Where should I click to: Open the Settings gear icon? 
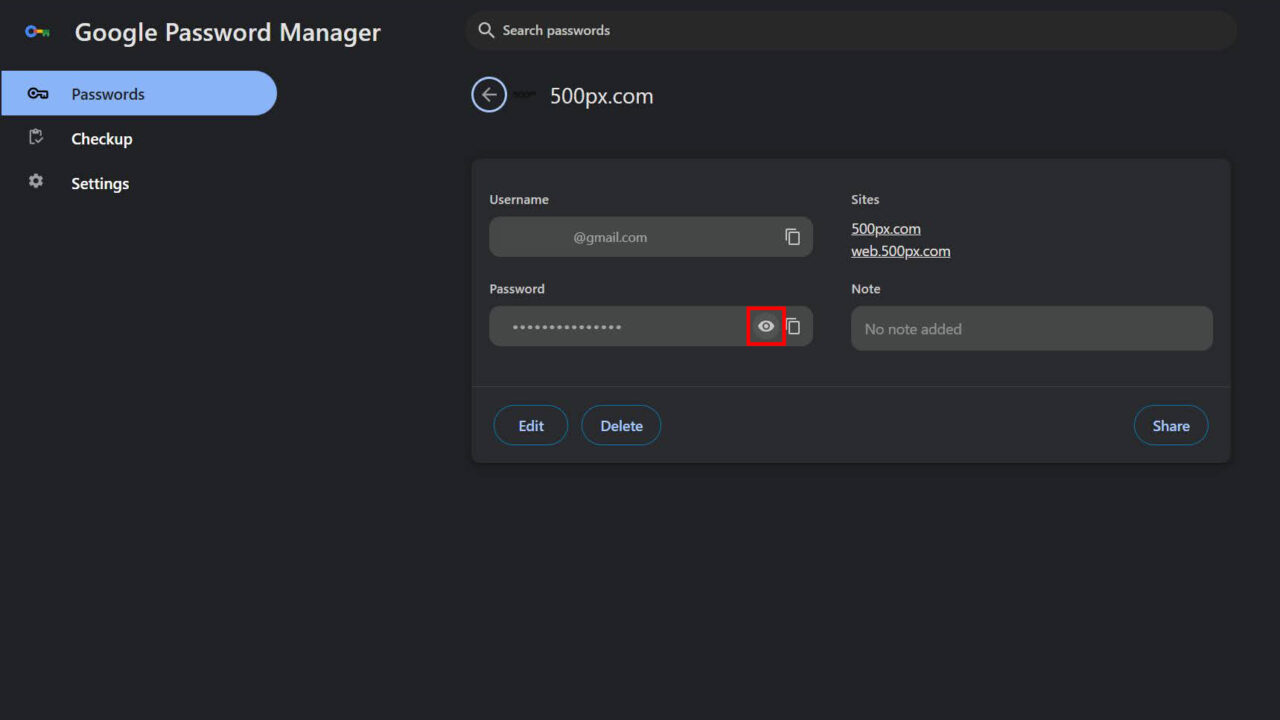34,181
